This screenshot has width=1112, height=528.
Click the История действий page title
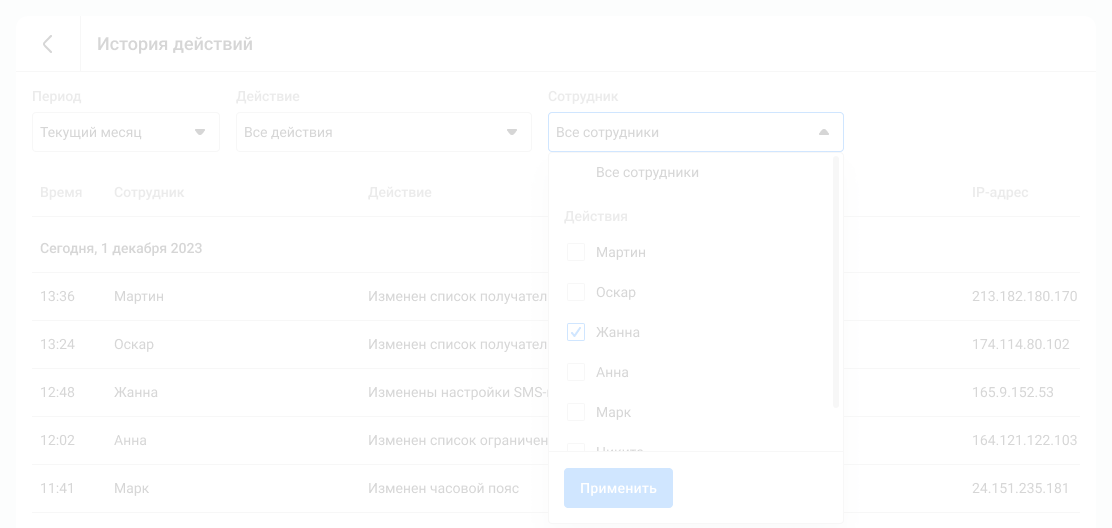tap(174, 44)
